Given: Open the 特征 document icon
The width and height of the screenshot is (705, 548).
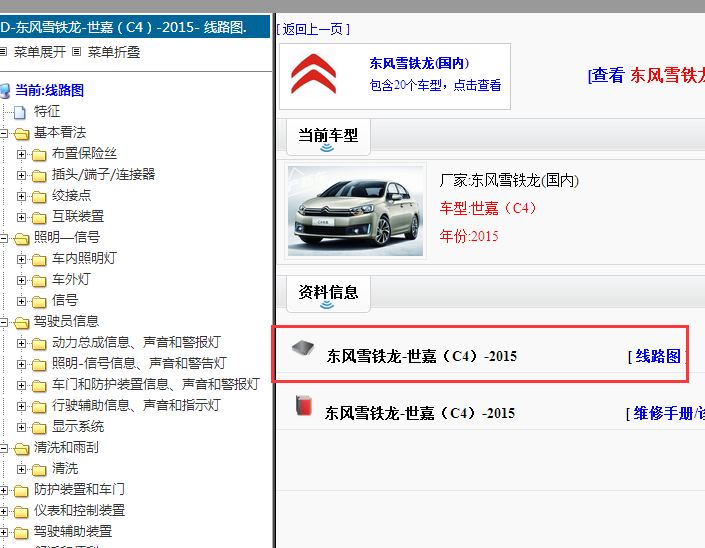Looking at the screenshot, I should point(20,112).
